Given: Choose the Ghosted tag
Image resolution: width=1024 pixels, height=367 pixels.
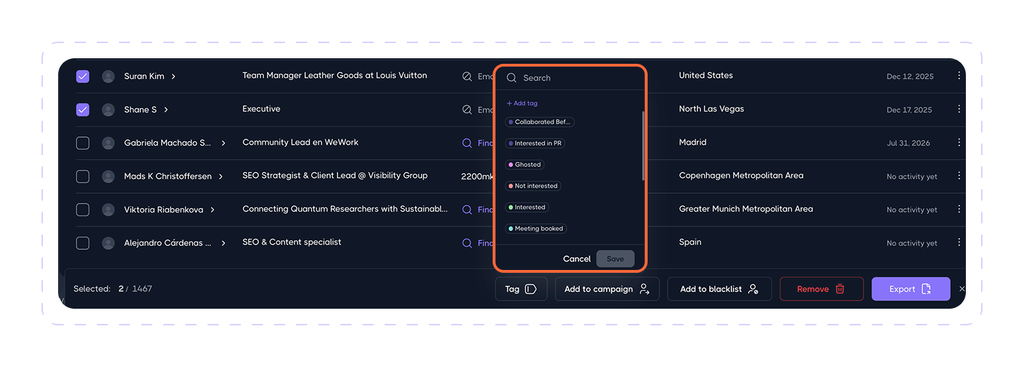Looking at the screenshot, I should click(x=525, y=165).
